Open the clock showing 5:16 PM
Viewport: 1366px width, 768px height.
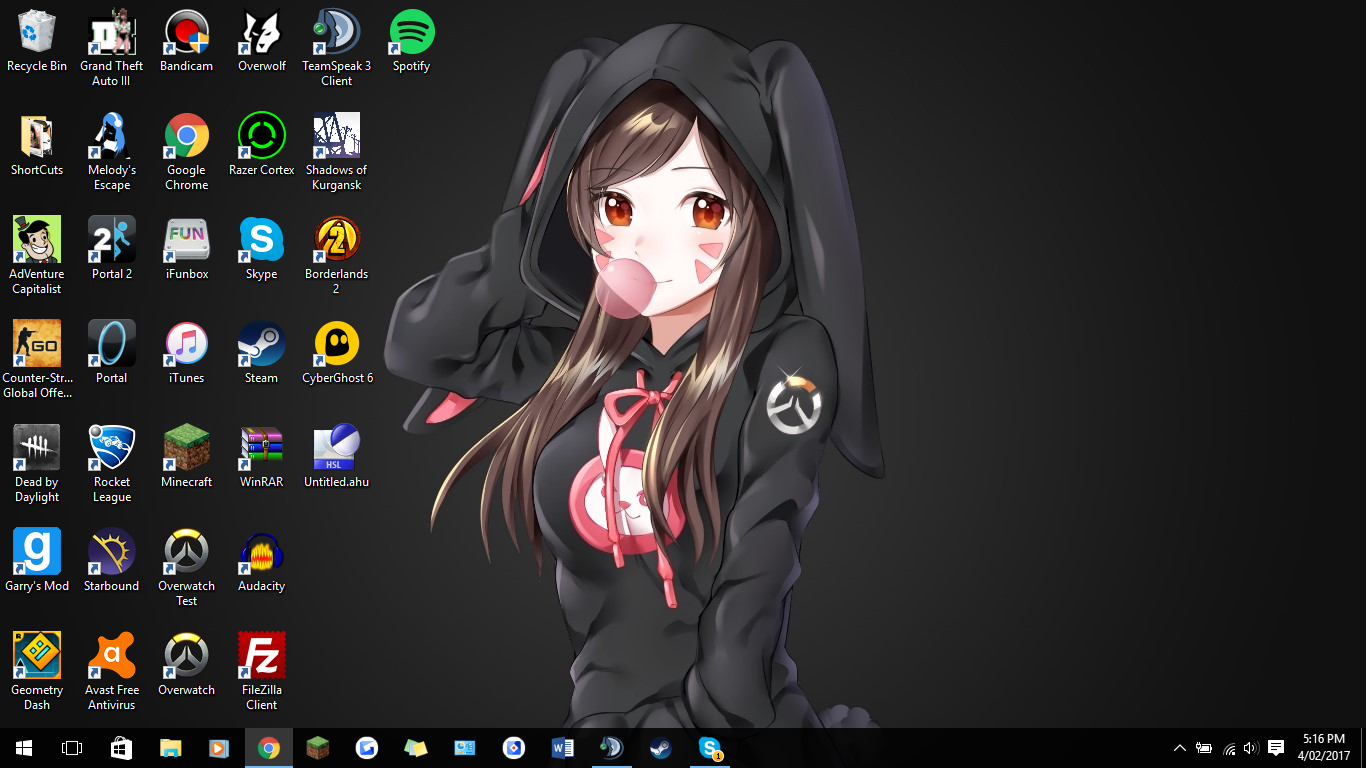click(x=1324, y=748)
